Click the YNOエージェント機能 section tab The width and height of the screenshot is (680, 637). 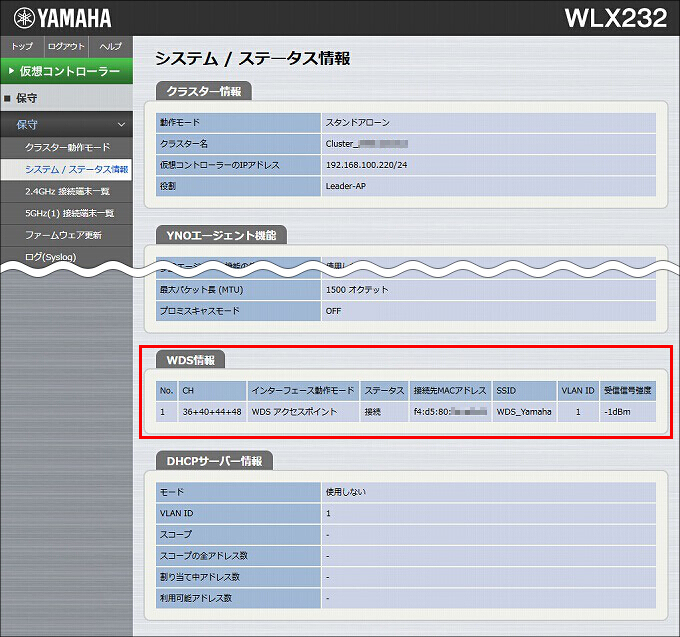[x=221, y=235]
